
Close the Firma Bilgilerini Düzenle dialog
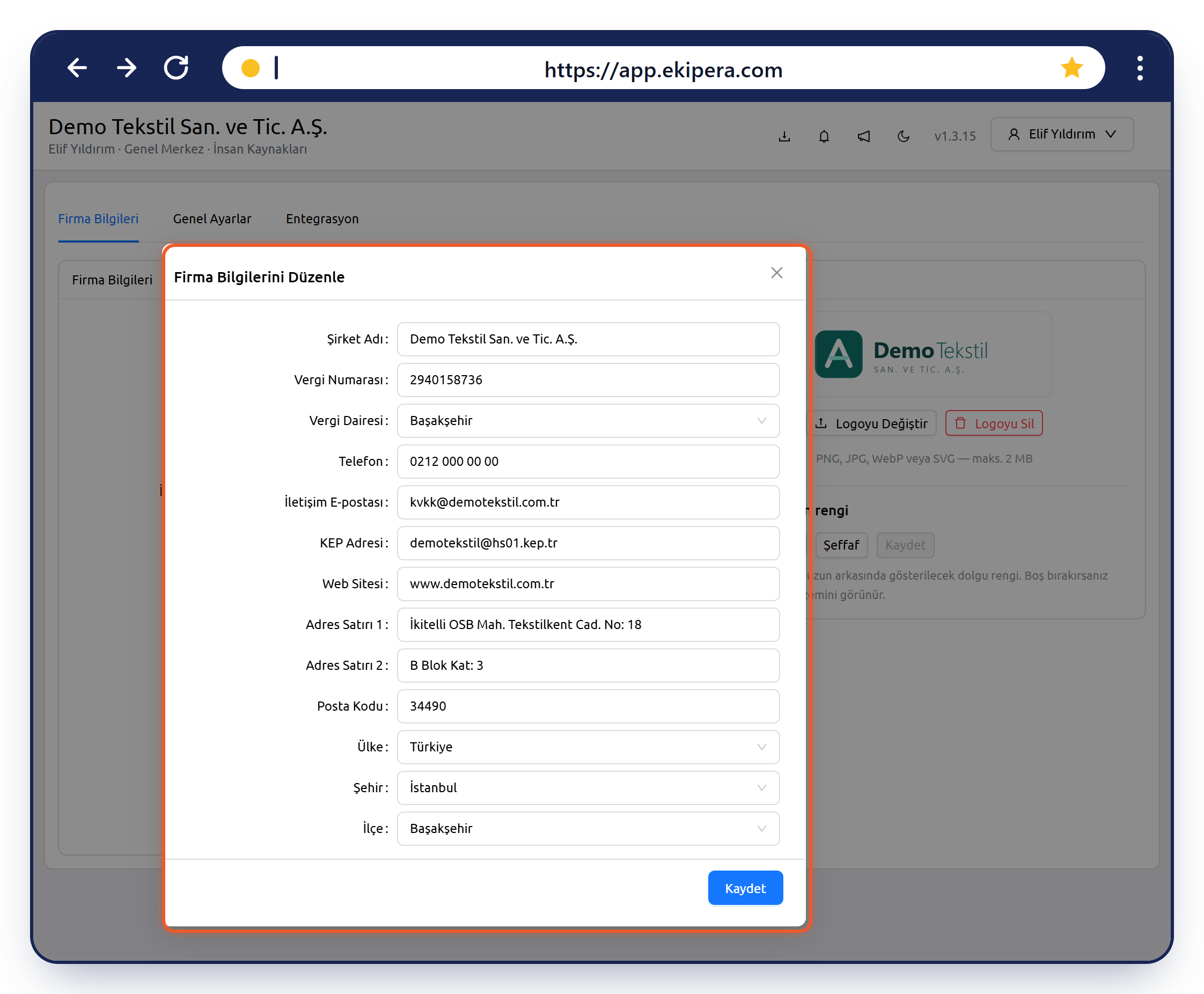click(776, 273)
